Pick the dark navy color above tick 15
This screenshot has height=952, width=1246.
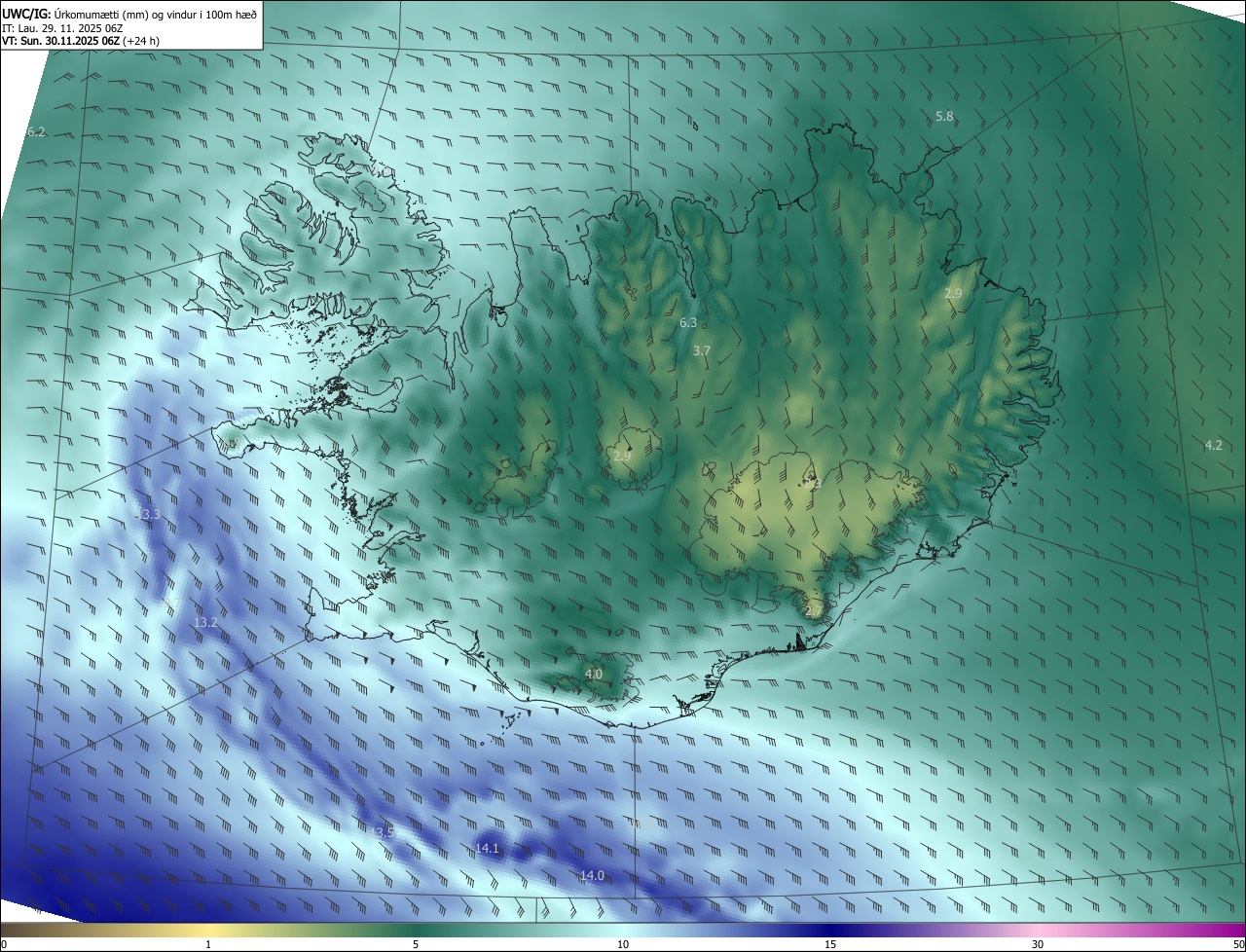coord(830,931)
